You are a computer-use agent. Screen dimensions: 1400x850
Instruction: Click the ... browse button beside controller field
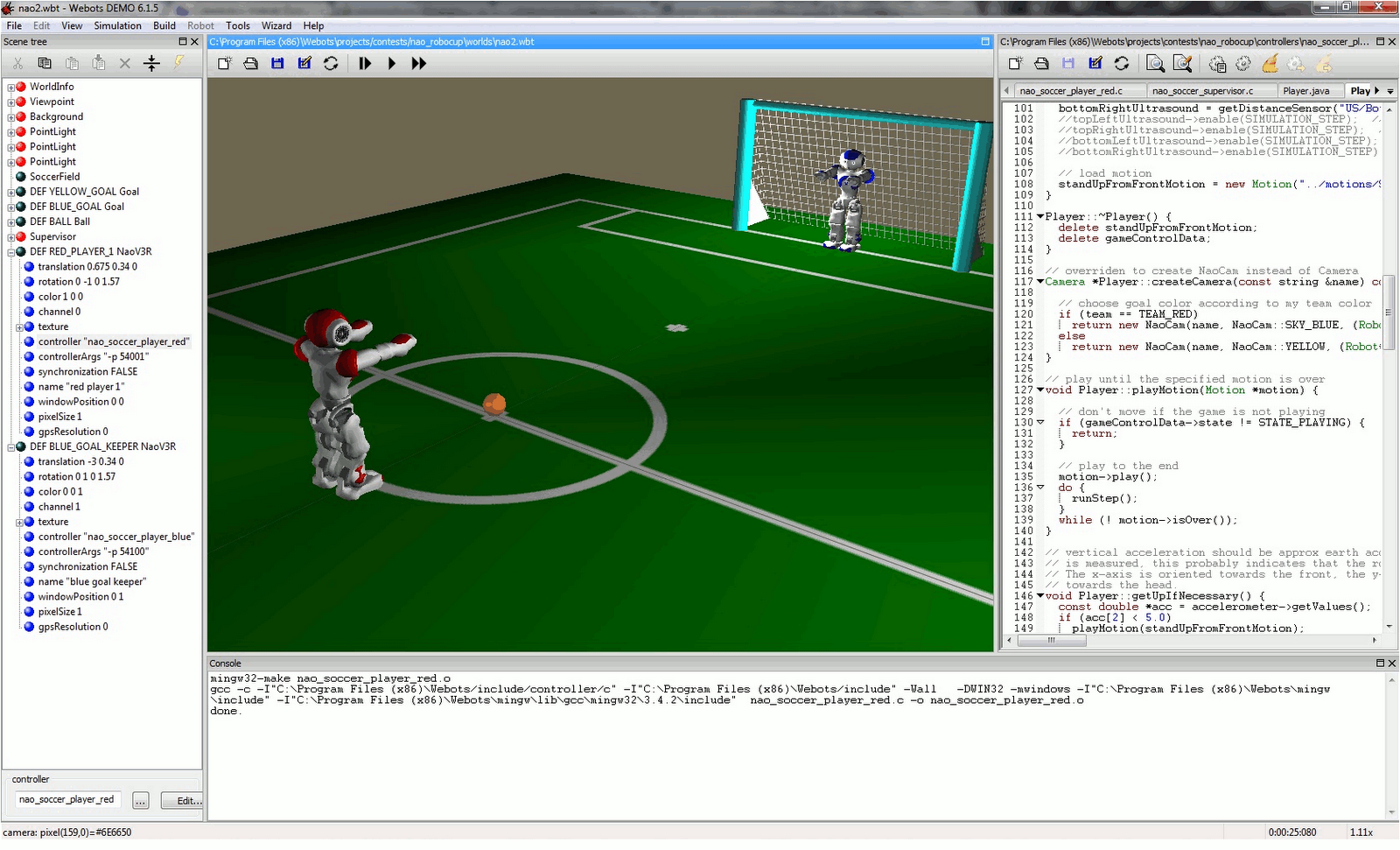click(x=141, y=801)
